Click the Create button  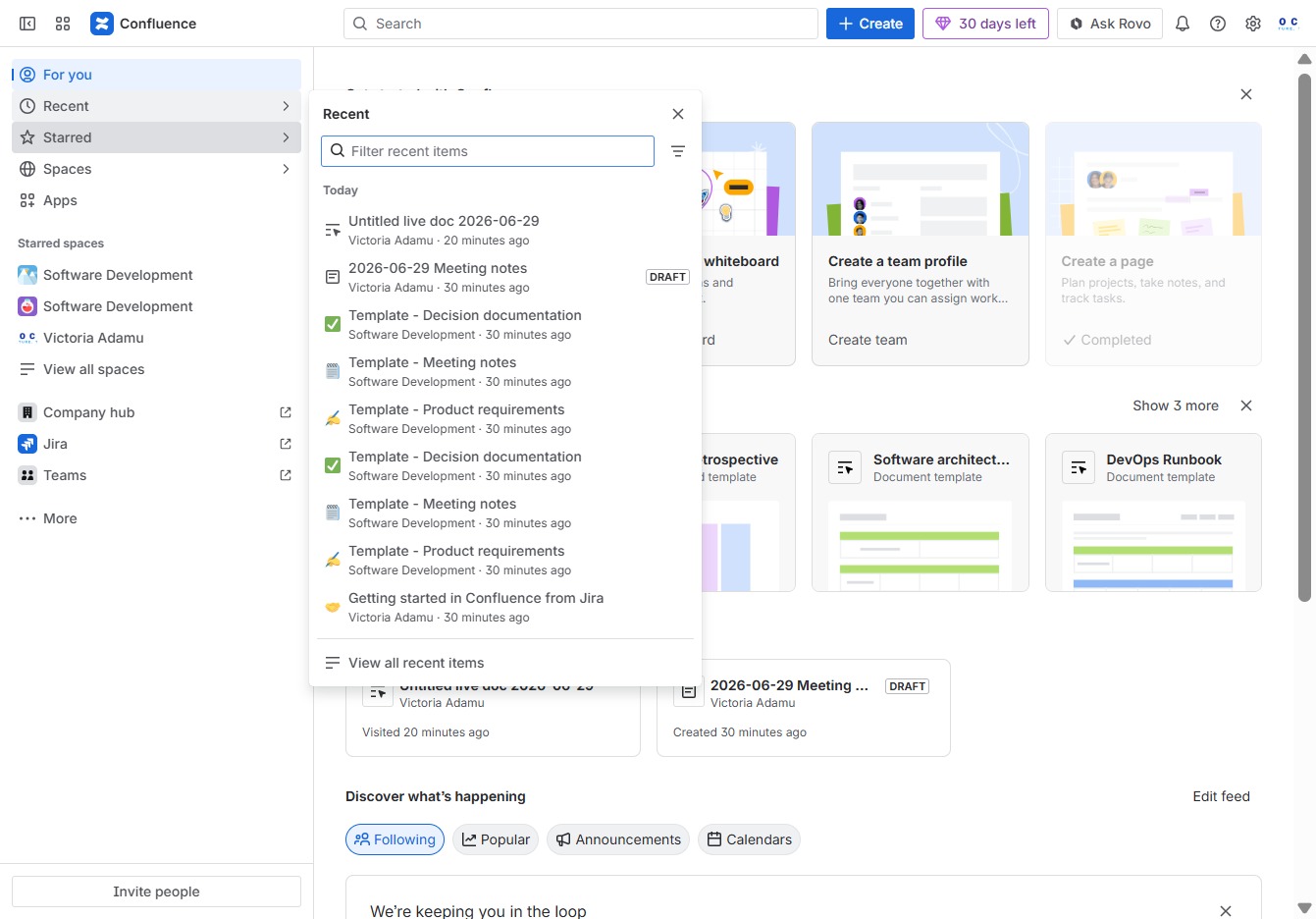tap(870, 24)
